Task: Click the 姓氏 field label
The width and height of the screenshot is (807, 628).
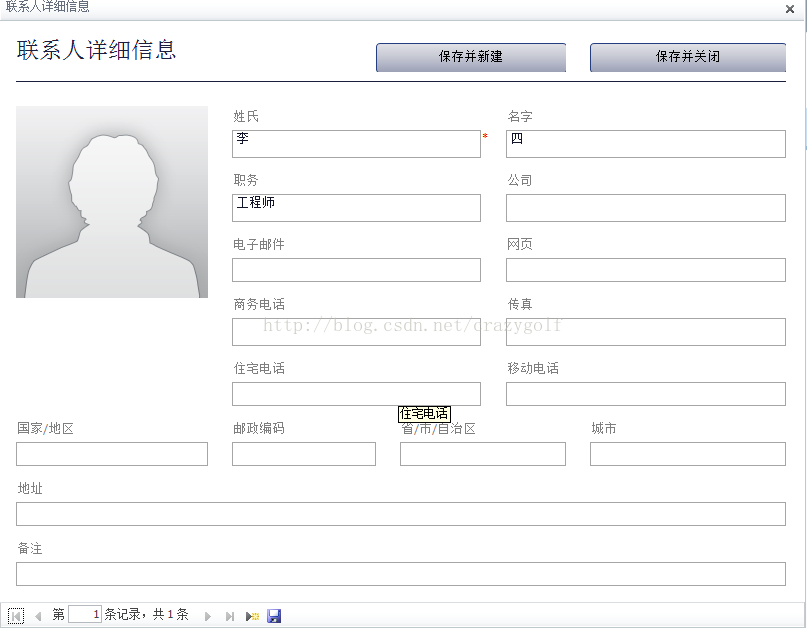Action: pyautogui.click(x=246, y=116)
